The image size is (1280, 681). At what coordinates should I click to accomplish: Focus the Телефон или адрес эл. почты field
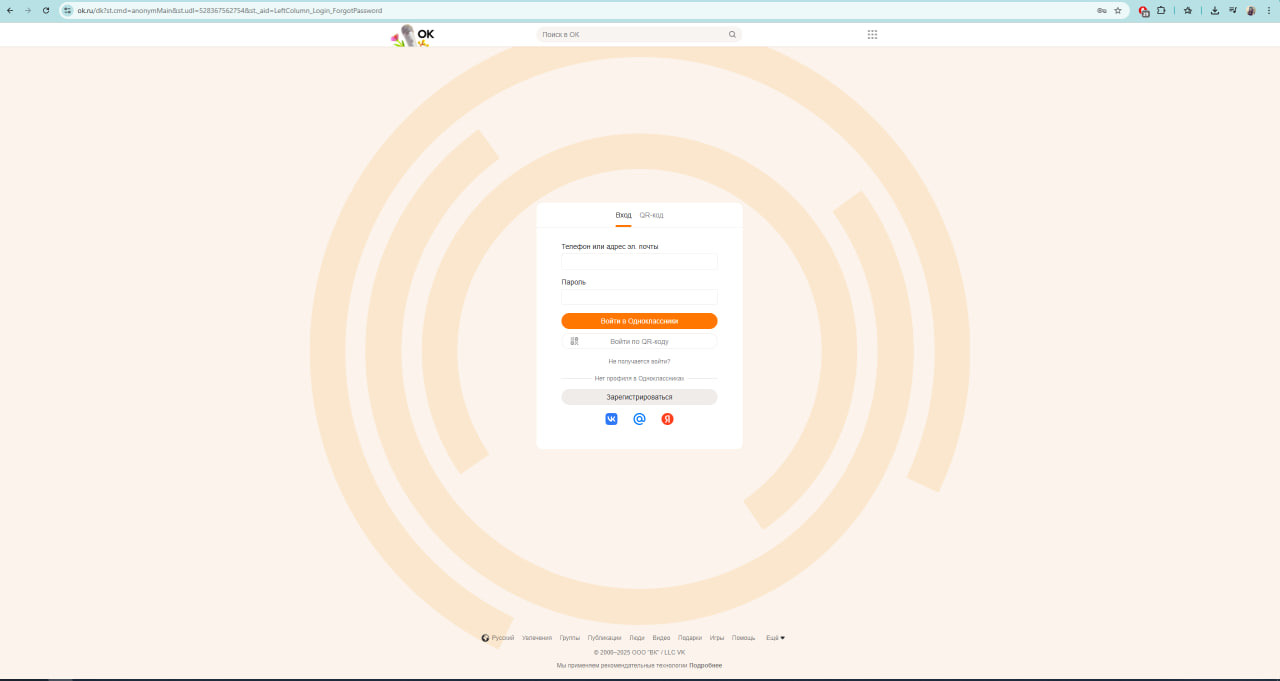click(x=640, y=262)
